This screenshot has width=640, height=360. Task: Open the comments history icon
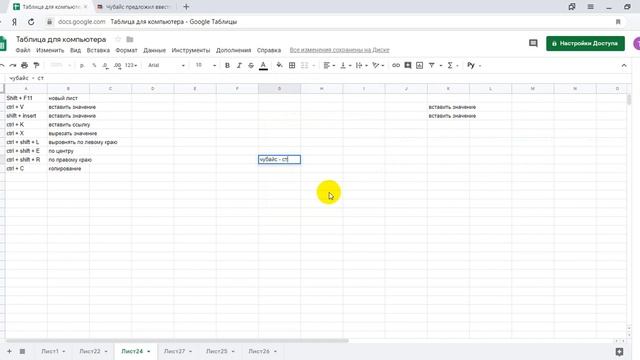click(x=533, y=43)
